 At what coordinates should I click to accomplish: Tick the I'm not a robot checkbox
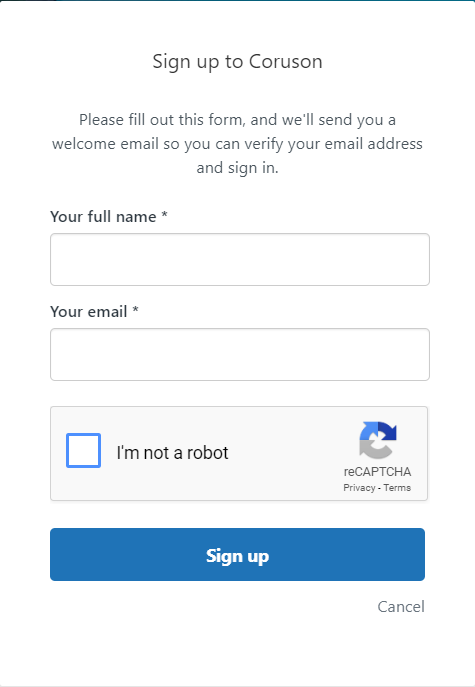click(x=83, y=450)
